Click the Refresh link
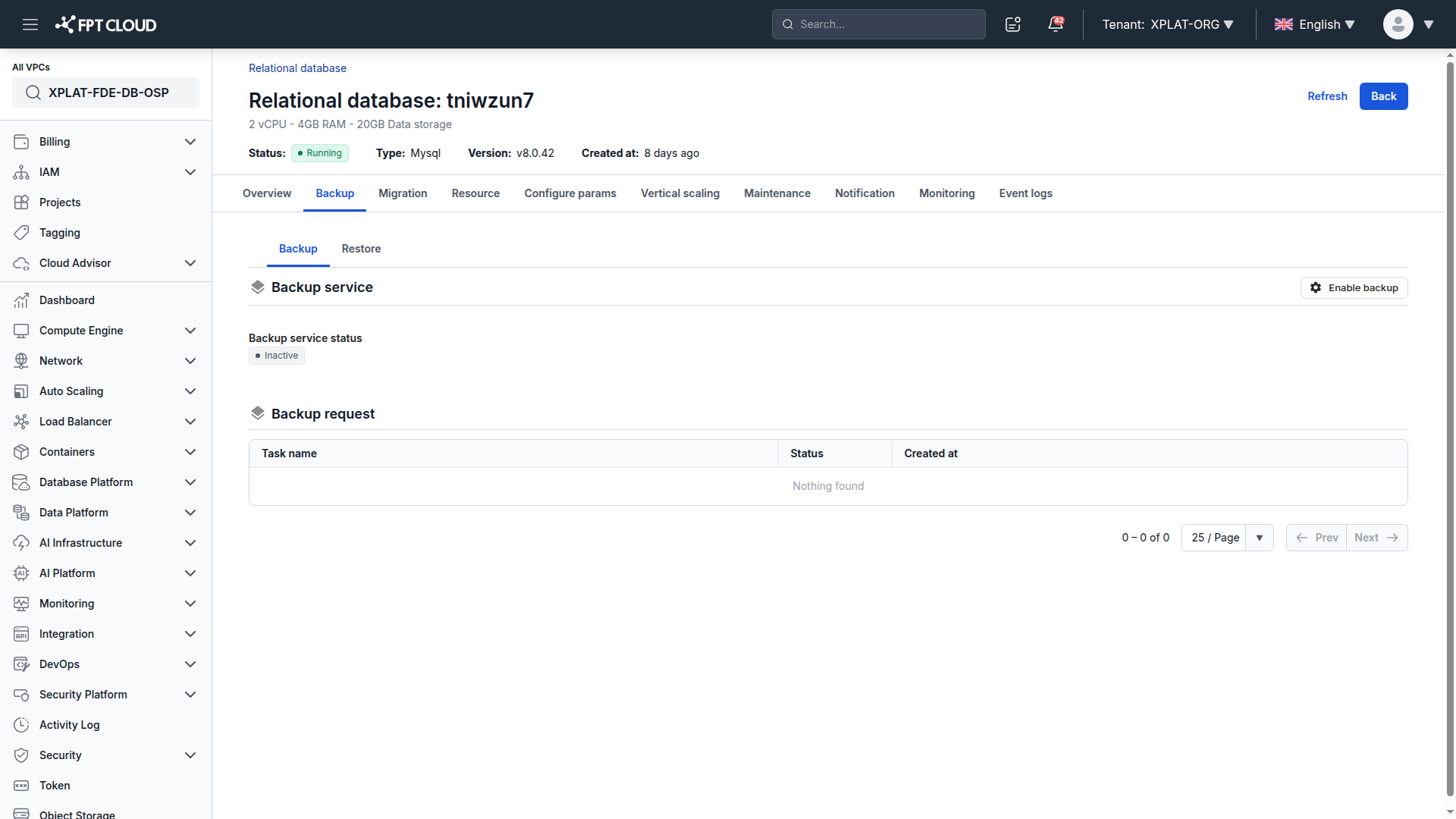The width and height of the screenshot is (1456, 819). 1327,96
